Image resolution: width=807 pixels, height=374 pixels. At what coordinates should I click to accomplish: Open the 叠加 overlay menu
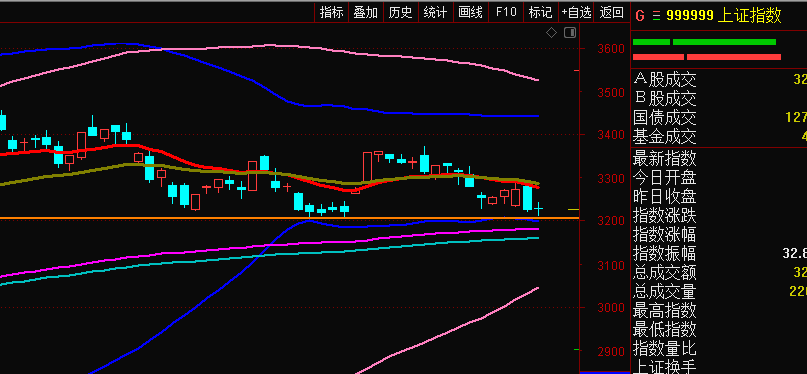point(366,13)
